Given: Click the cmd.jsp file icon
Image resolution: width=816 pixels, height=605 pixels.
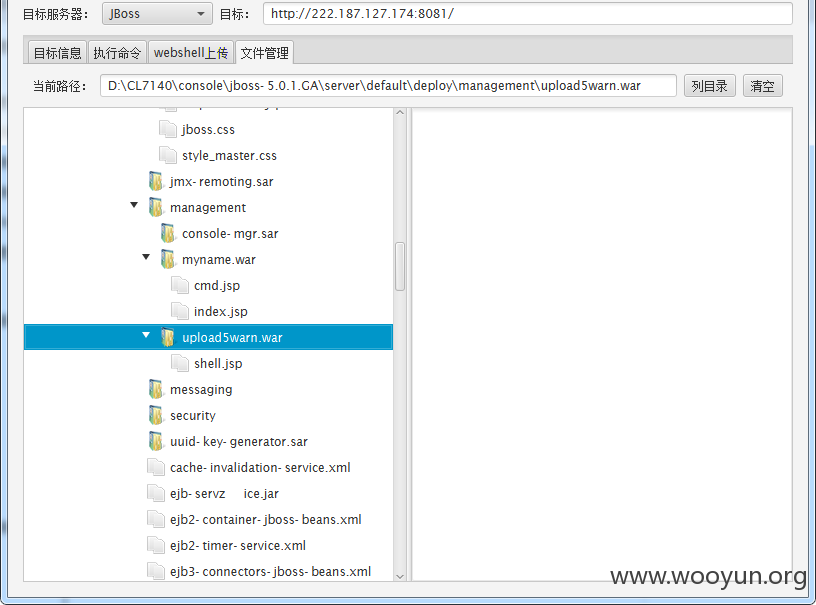Looking at the screenshot, I should point(180,285).
